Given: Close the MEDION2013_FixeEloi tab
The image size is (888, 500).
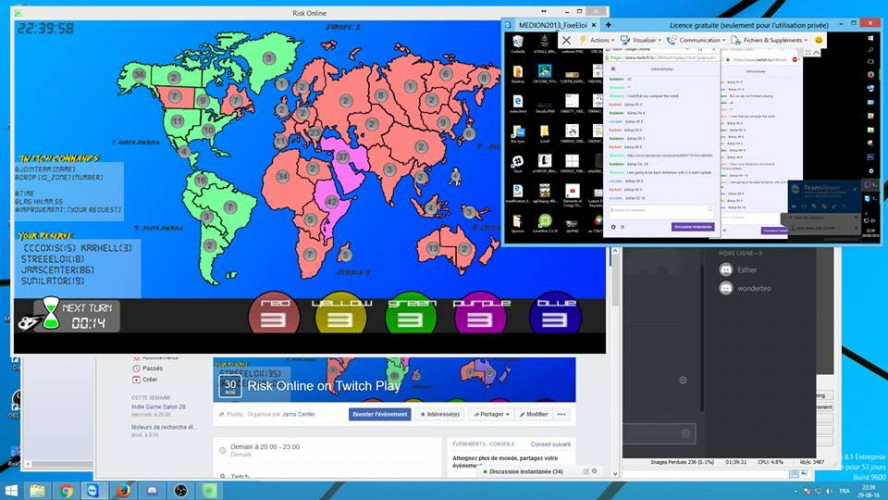Looking at the screenshot, I should (594, 25).
